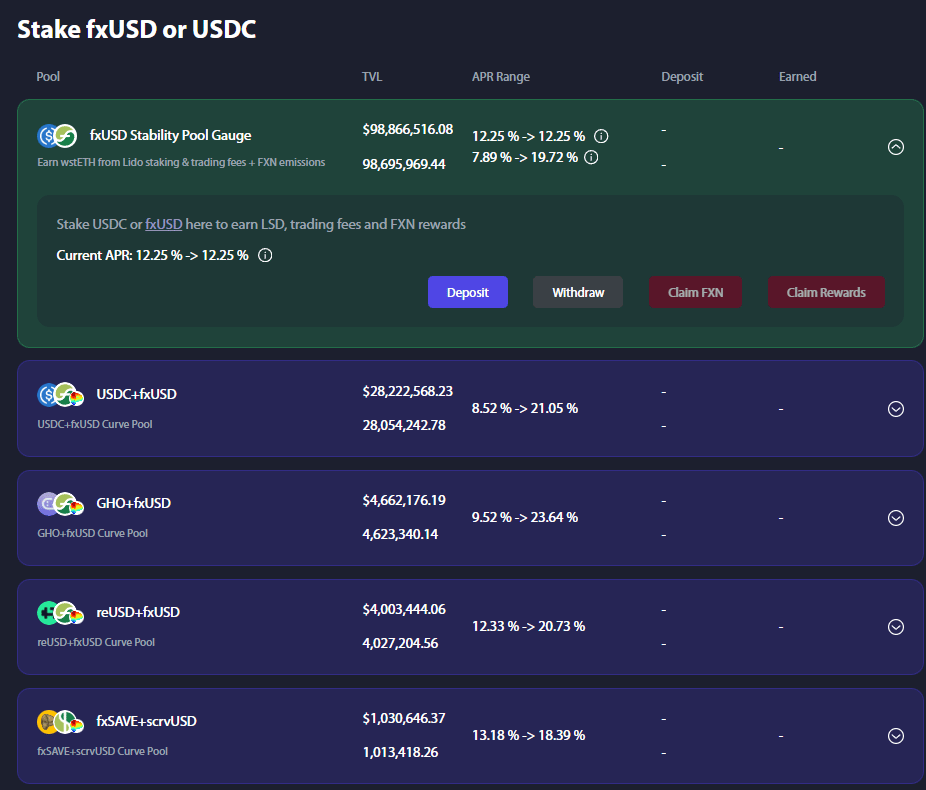Click the 4,623,340.14 amount

(x=400, y=534)
